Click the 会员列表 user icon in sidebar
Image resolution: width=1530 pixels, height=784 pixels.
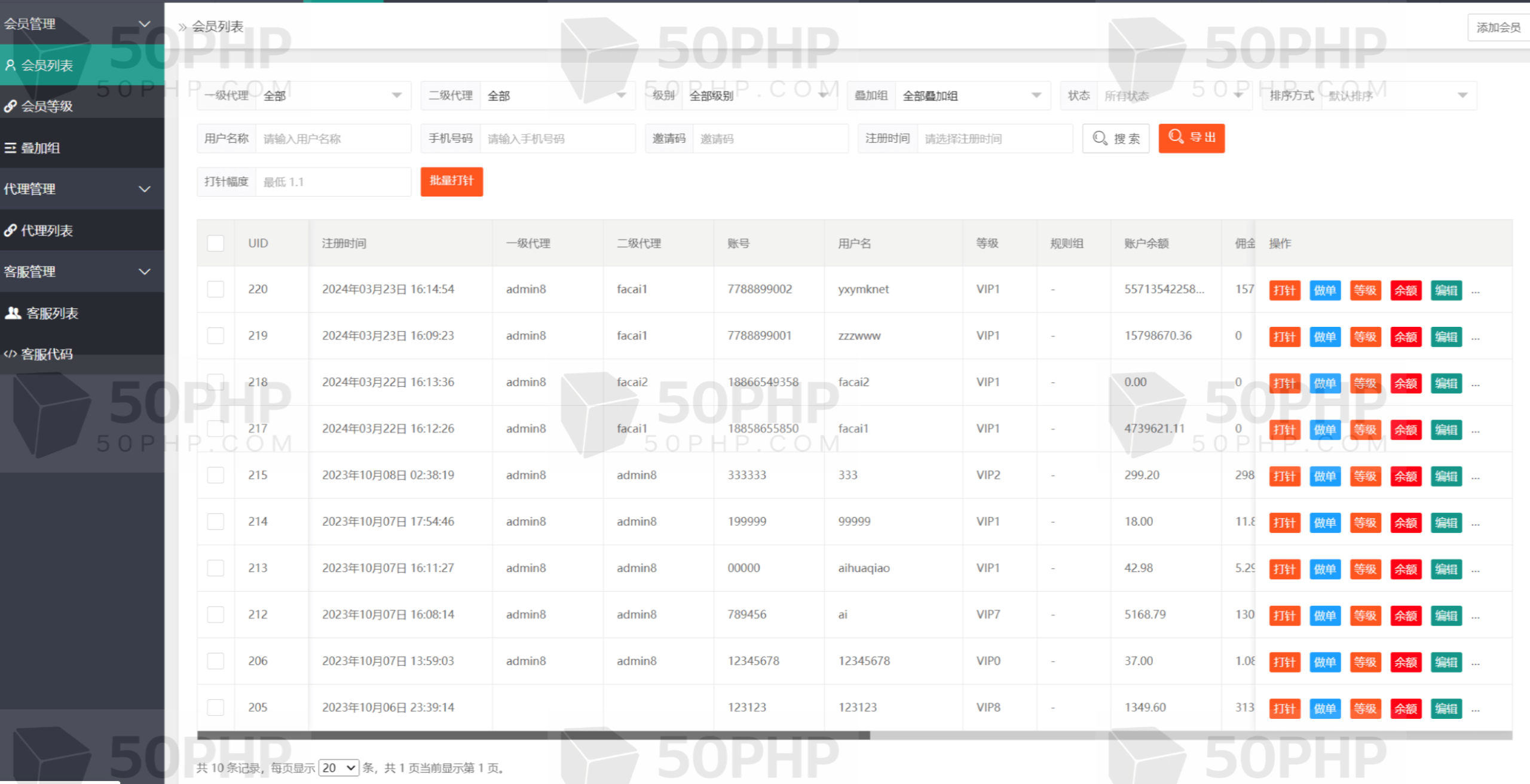pos(10,65)
